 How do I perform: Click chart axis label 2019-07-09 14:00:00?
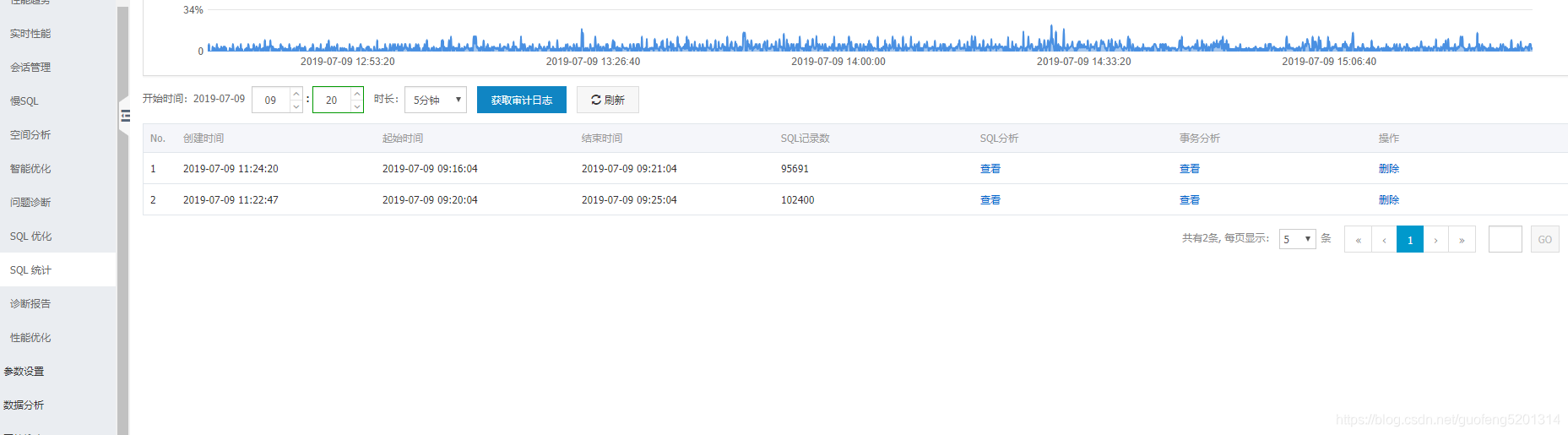(x=838, y=62)
